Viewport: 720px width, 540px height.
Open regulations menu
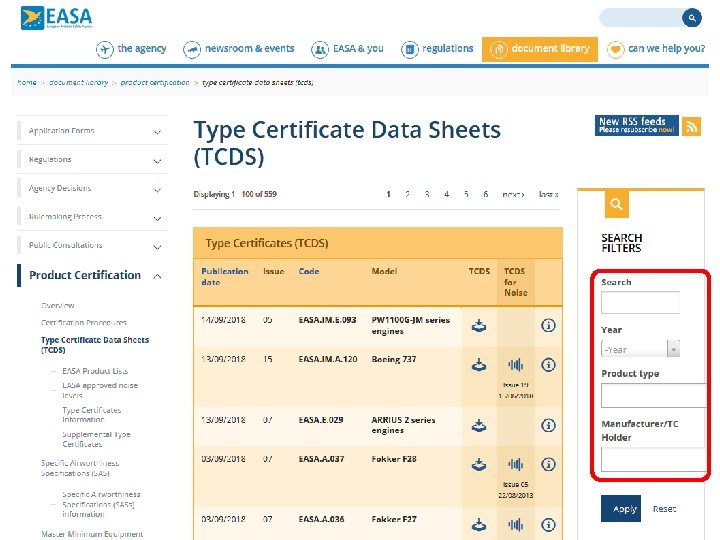pyautogui.click(x=448, y=49)
